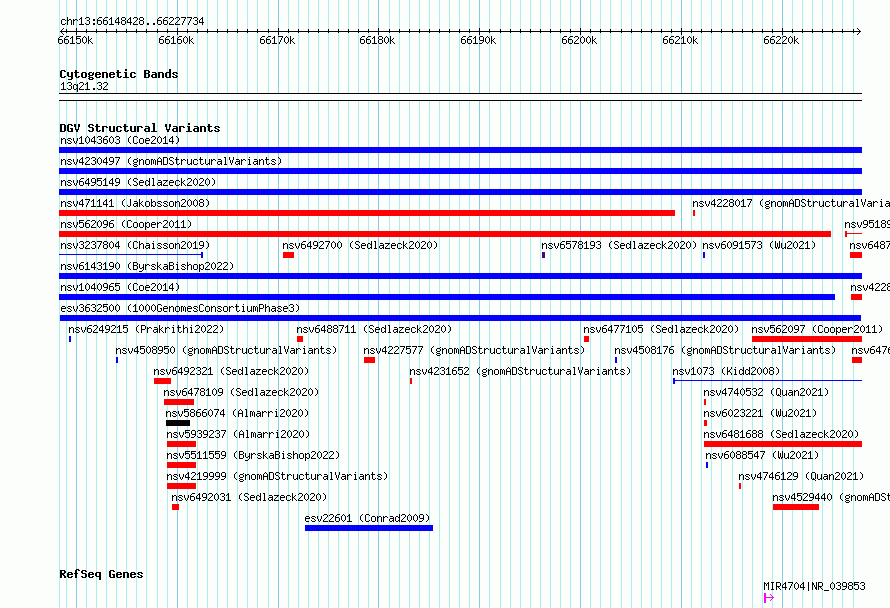Click the red nsv562097 variant bar
Image resolution: width=890 pixels, height=608 pixels.
807,339
